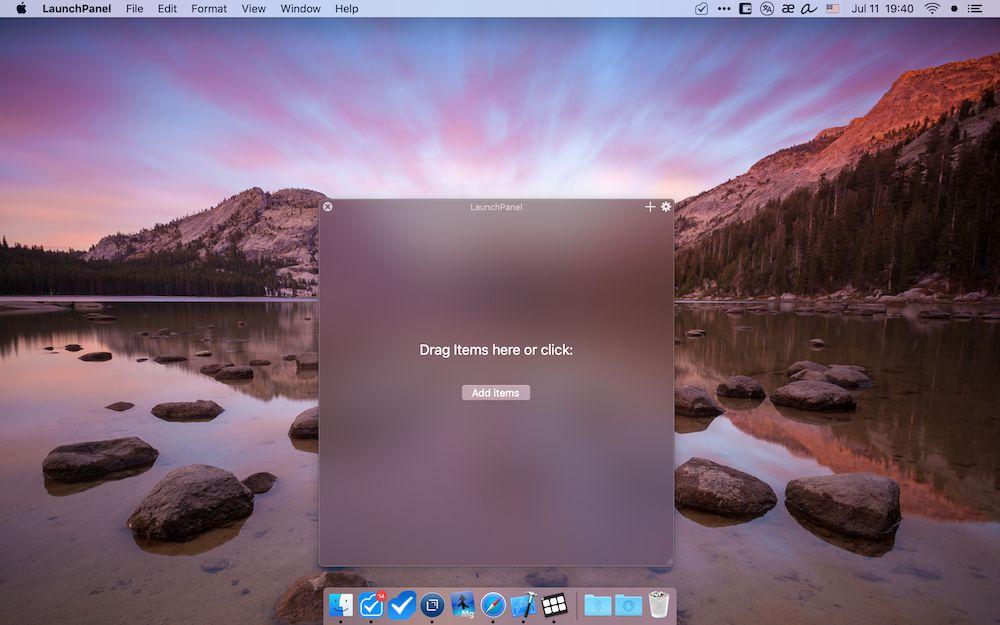Click the checkmark task icon in menu bar
1000x625 pixels.
701,9
